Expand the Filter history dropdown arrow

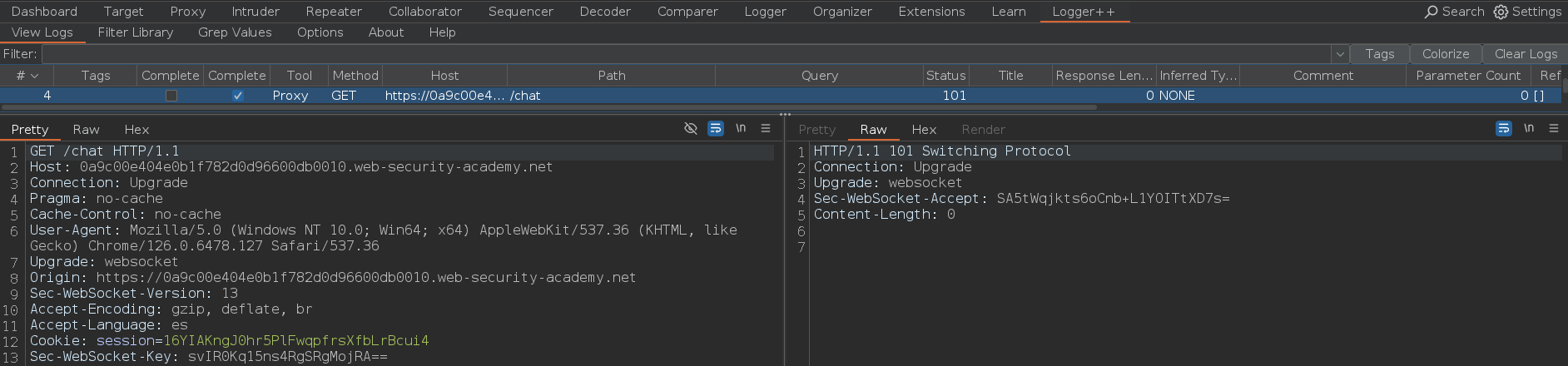tap(1340, 54)
